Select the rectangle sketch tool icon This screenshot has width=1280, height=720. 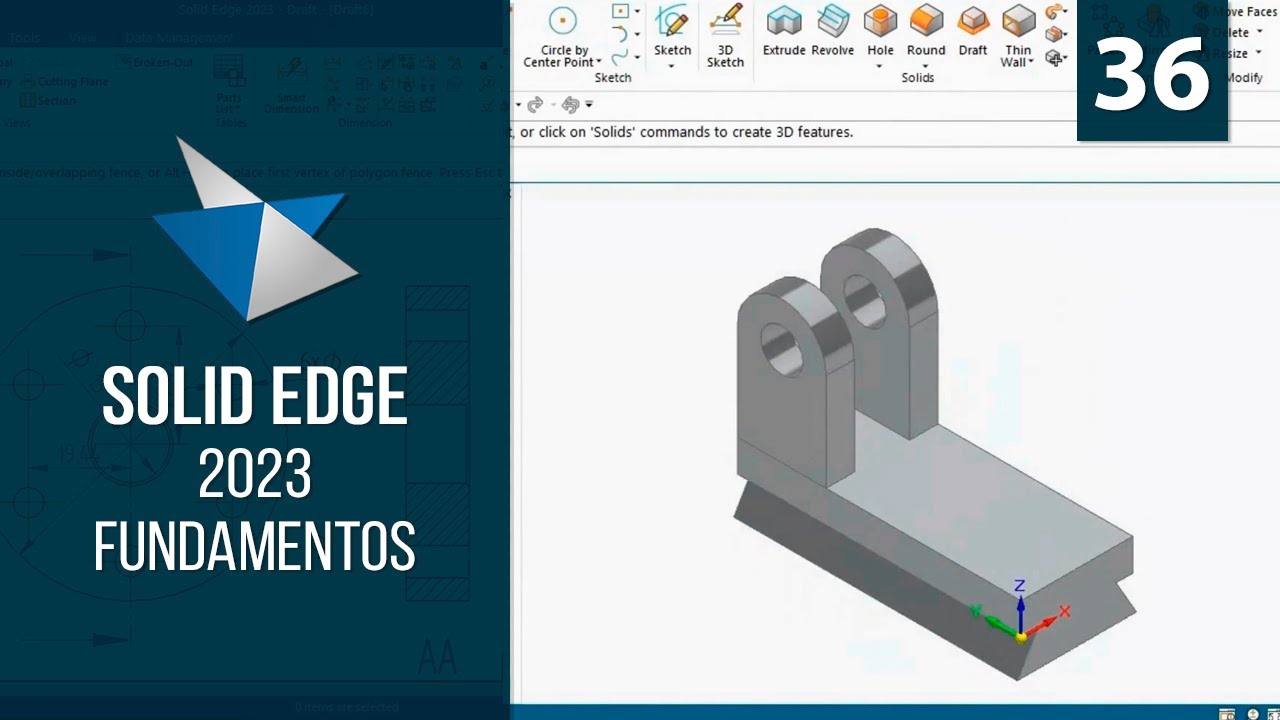tap(620, 12)
